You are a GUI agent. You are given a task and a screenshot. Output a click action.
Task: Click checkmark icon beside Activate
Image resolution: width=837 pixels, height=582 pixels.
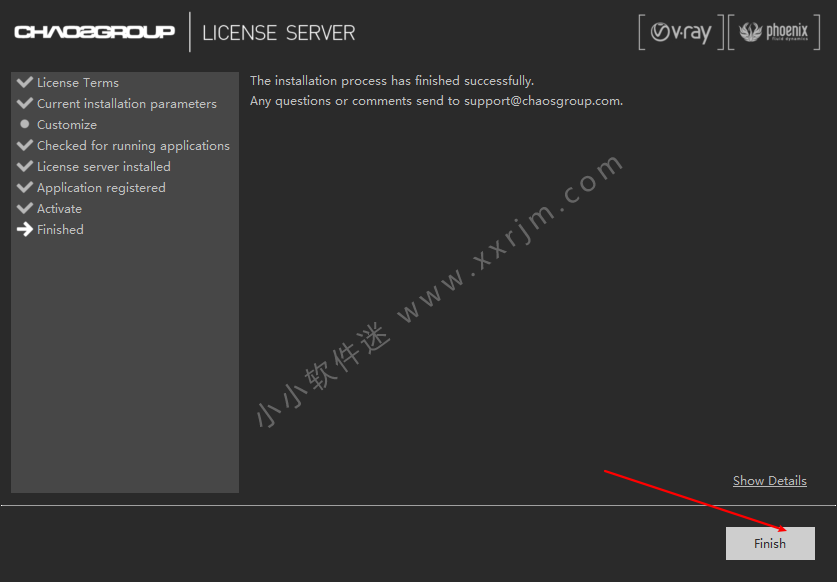click(25, 208)
